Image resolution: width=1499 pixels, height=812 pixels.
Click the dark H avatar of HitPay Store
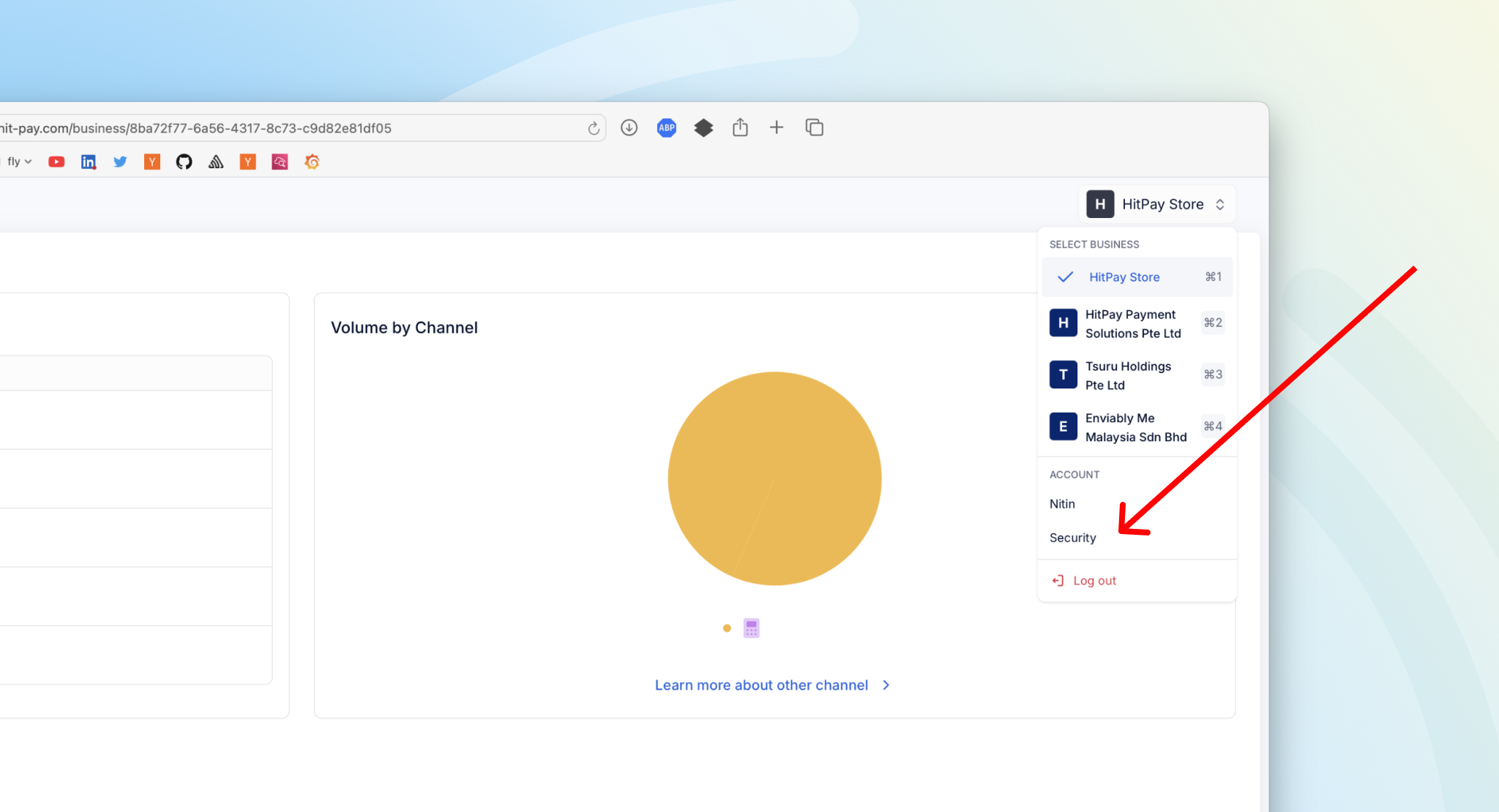tap(1100, 204)
